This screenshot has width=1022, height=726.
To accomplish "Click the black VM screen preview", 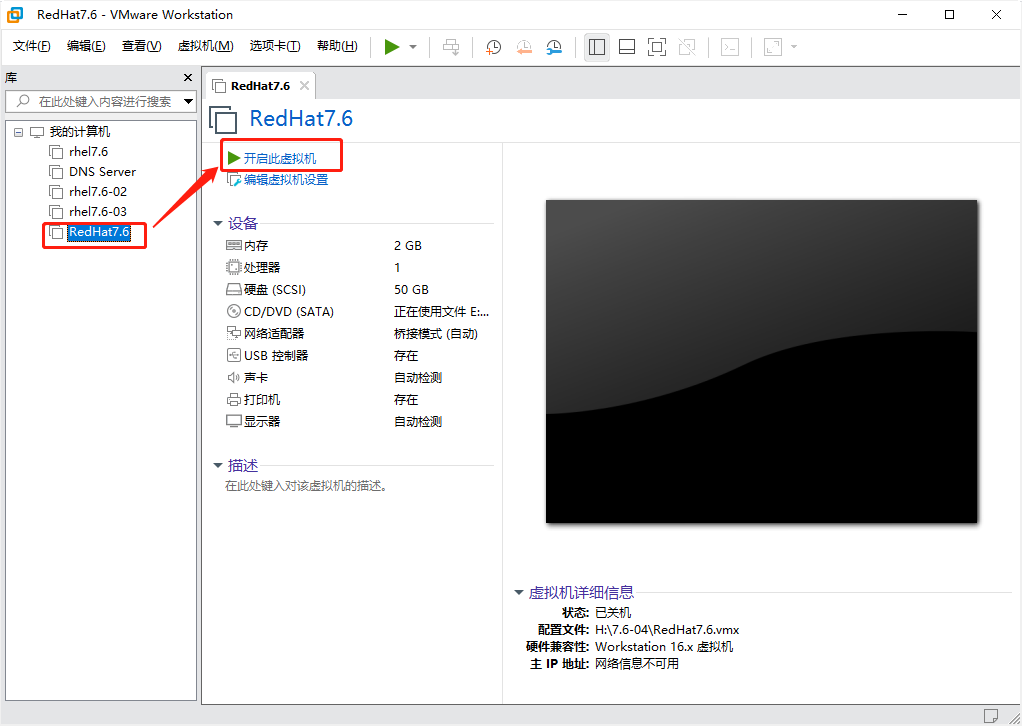I will point(761,362).
